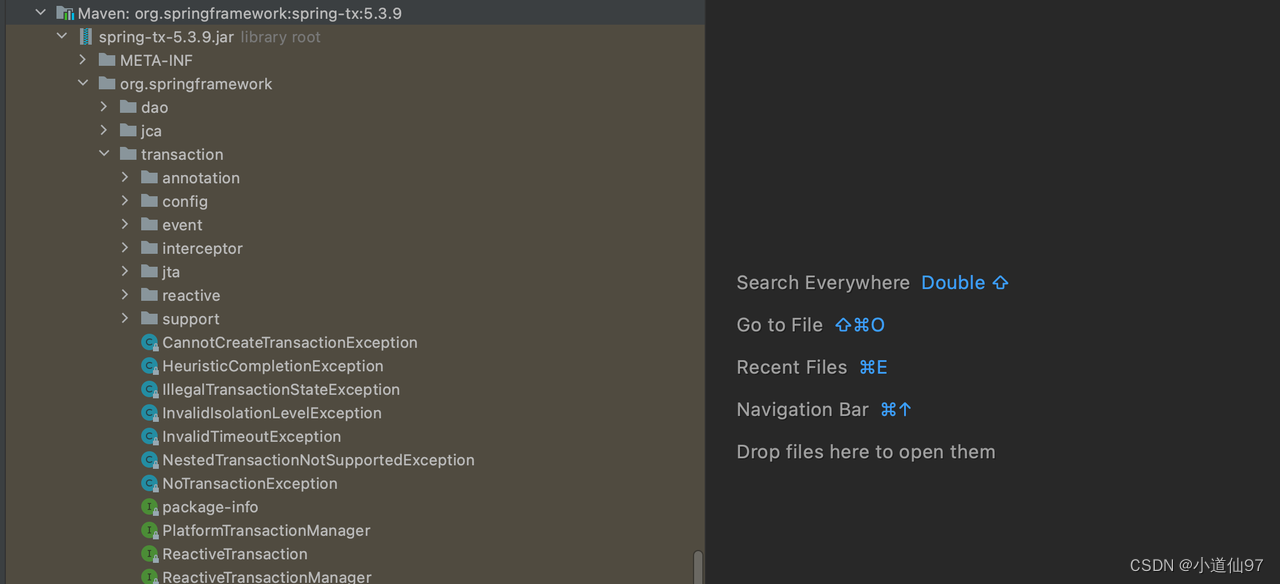Click the transaction folder icon
This screenshot has width=1280, height=584.
pos(128,154)
